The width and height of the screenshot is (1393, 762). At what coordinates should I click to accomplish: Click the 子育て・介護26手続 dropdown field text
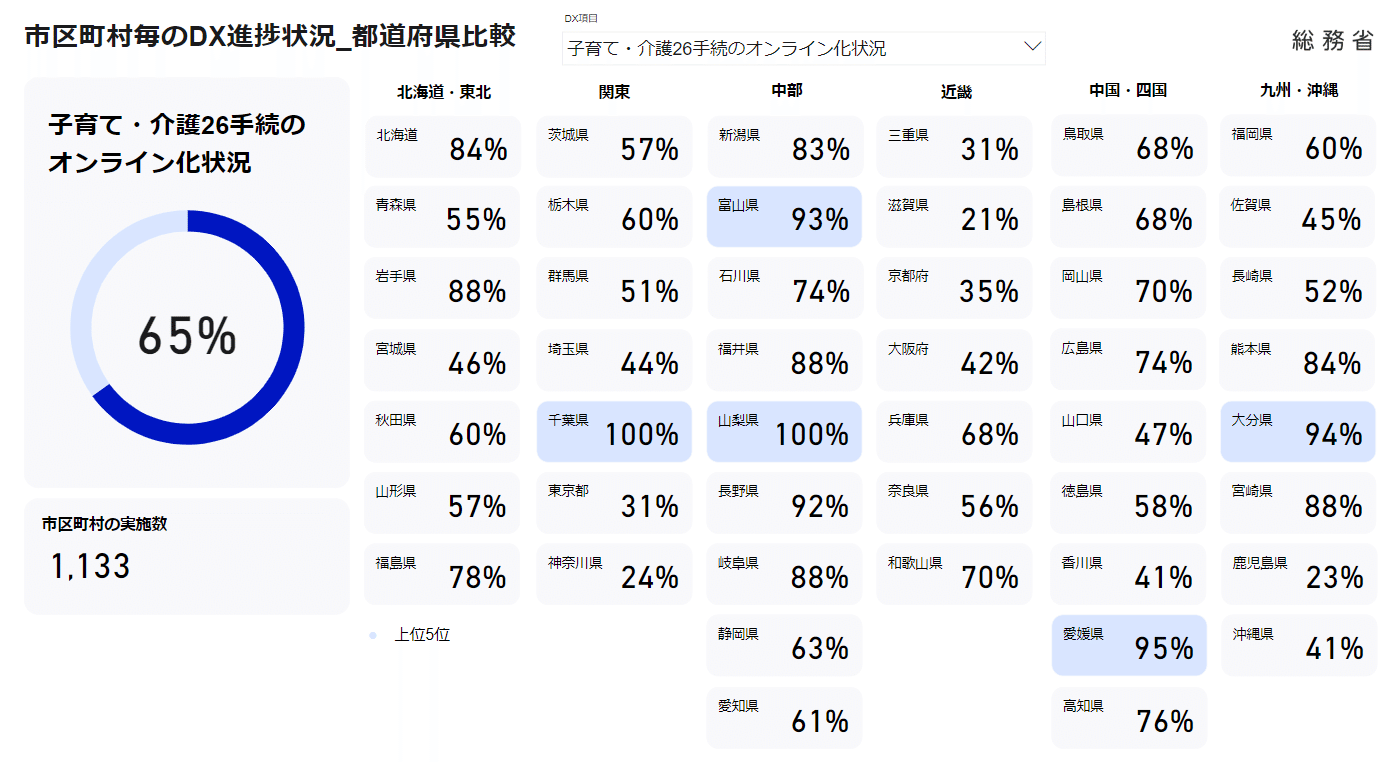(727, 48)
